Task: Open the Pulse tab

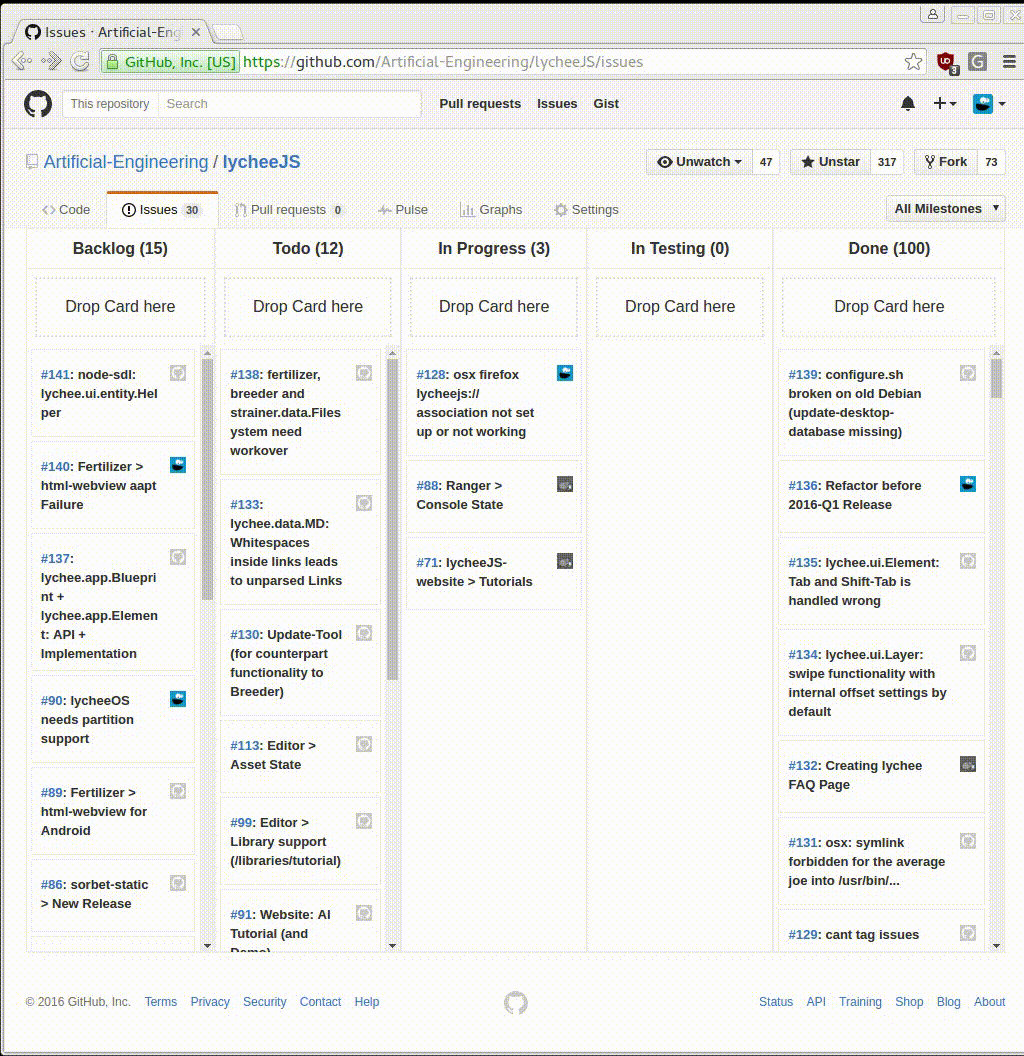Action: pyautogui.click(x=403, y=209)
